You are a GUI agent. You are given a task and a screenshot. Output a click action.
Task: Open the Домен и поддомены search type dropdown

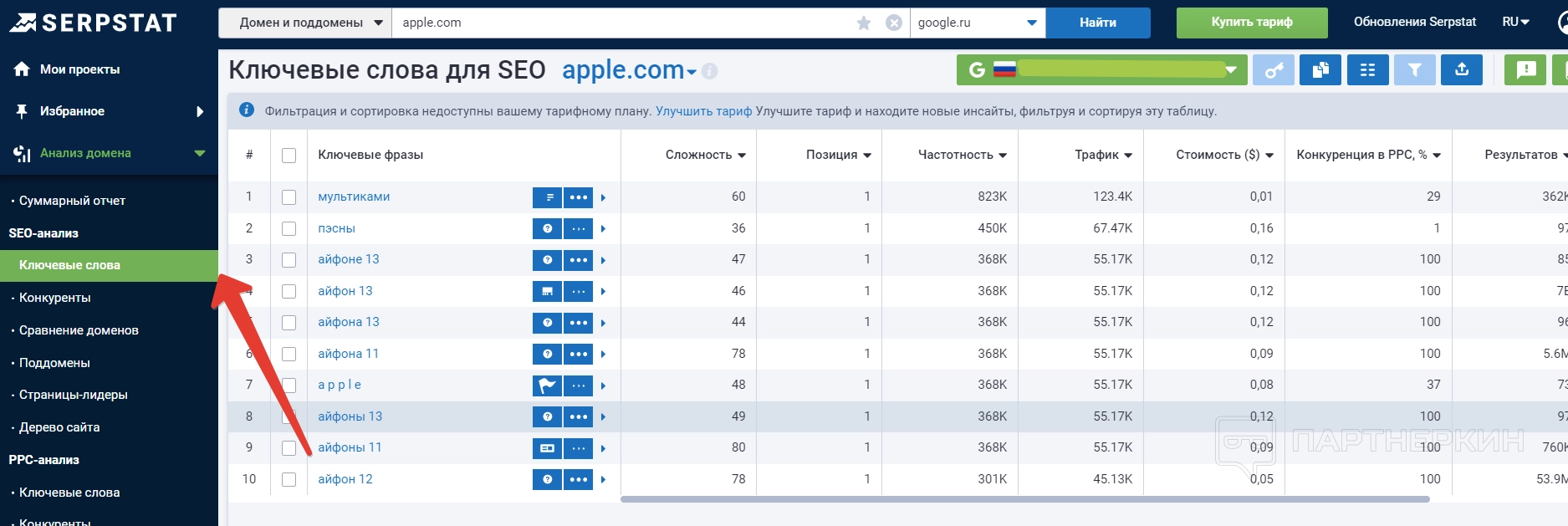pos(305,23)
